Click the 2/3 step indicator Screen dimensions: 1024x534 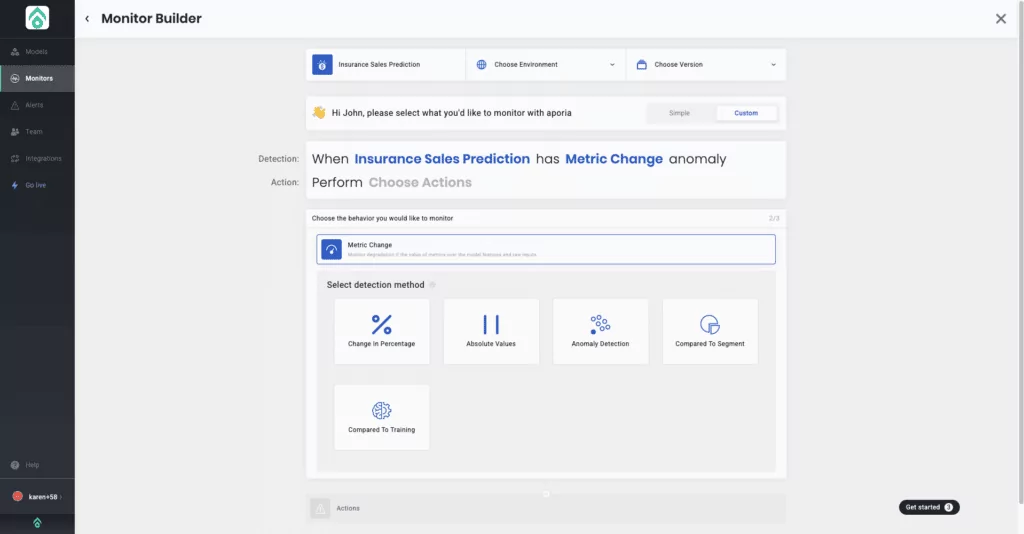click(x=774, y=218)
